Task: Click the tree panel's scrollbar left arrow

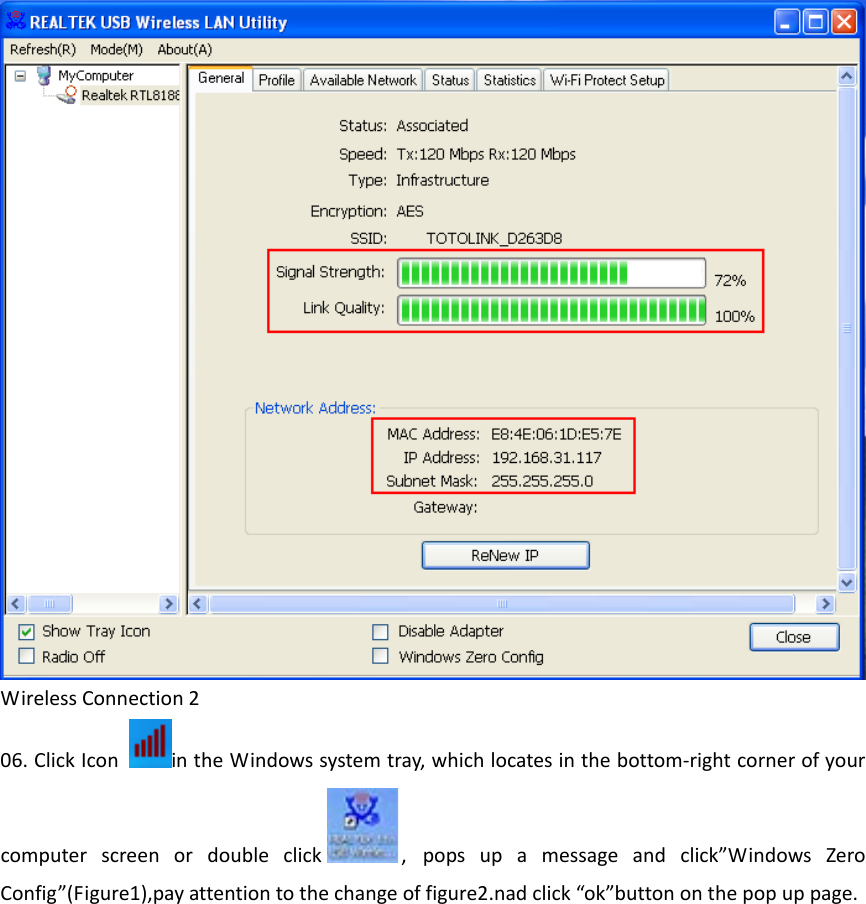Action: pyautogui.click(x=16, y=604)
